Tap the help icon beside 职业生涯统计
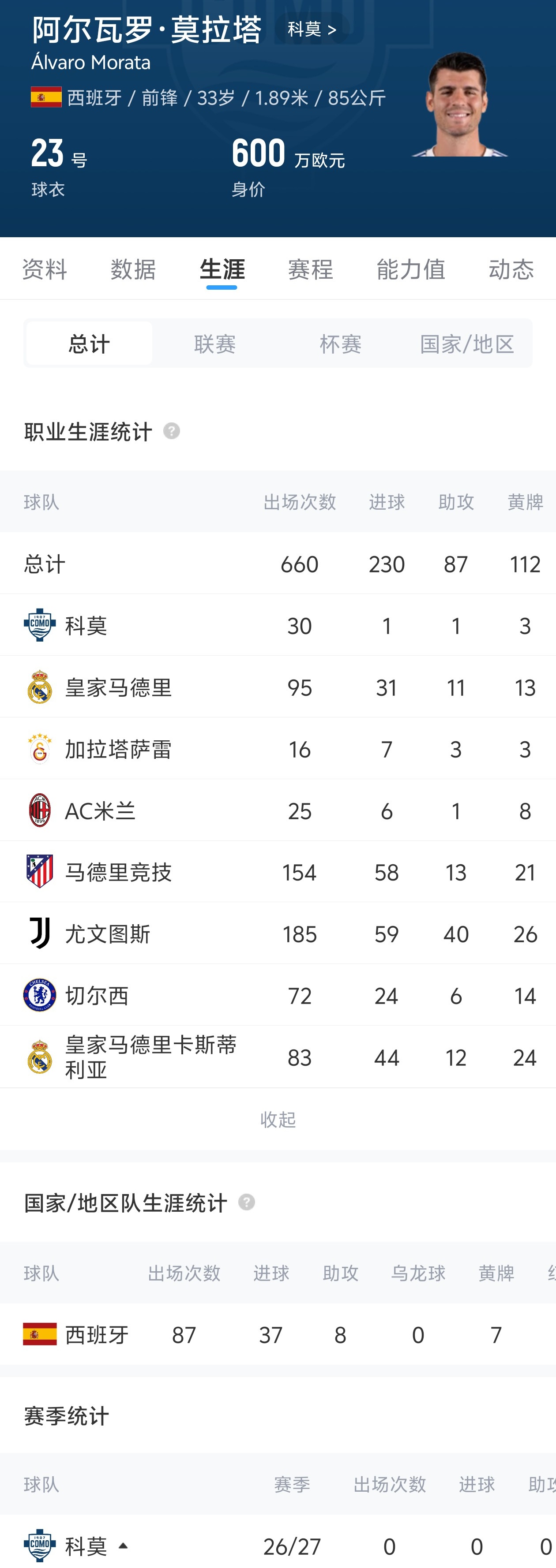556x1568 pixels. click(172, 431)
